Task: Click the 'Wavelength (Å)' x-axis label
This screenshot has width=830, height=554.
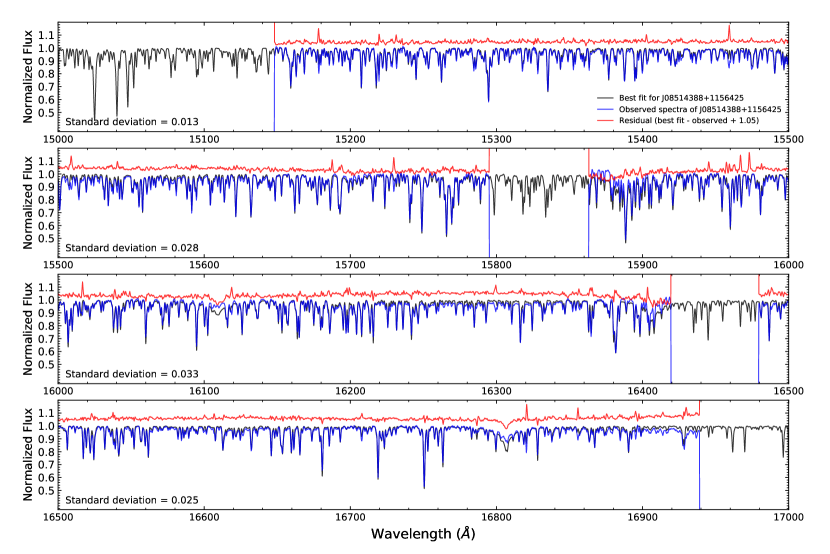Action: 423,533
